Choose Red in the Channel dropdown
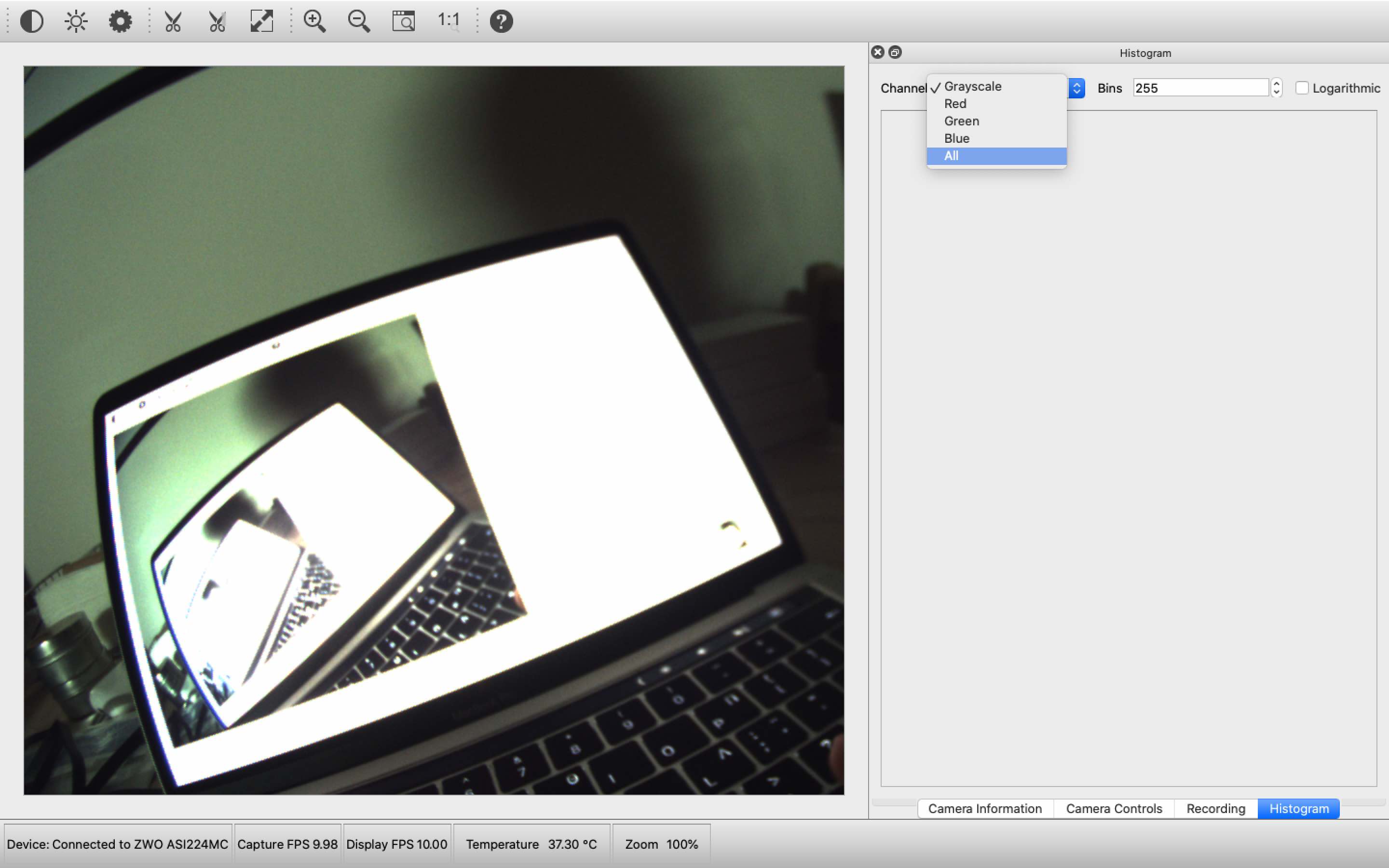The height and width of the screenshot is (868, 1389). point(955,104)
